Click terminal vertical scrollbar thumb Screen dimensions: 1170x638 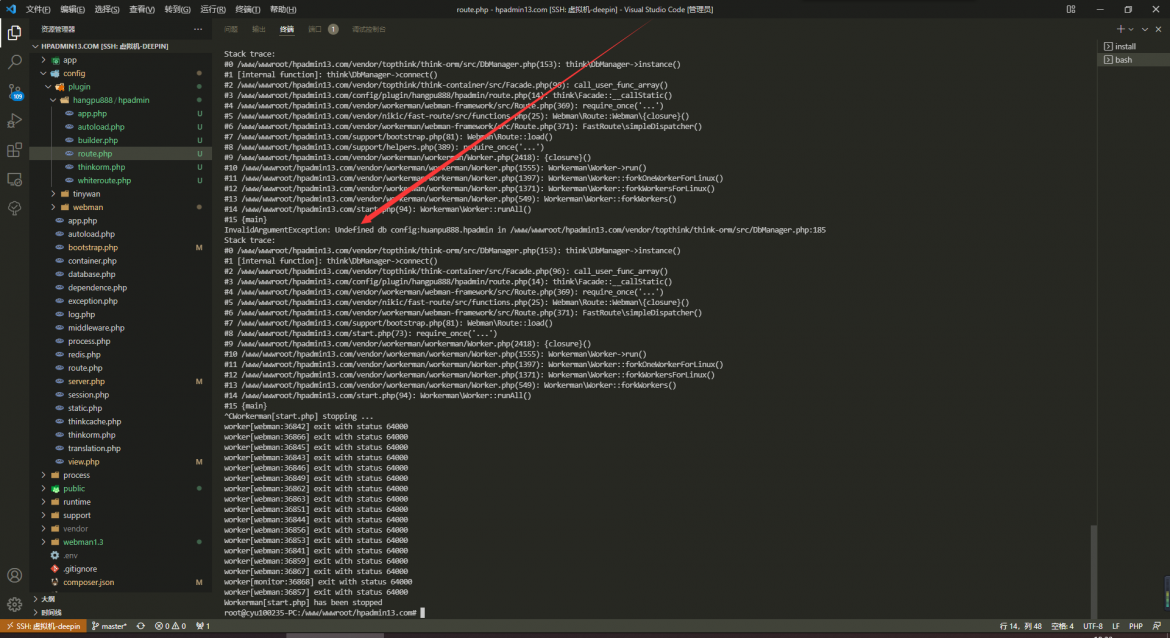point(1094,571)
